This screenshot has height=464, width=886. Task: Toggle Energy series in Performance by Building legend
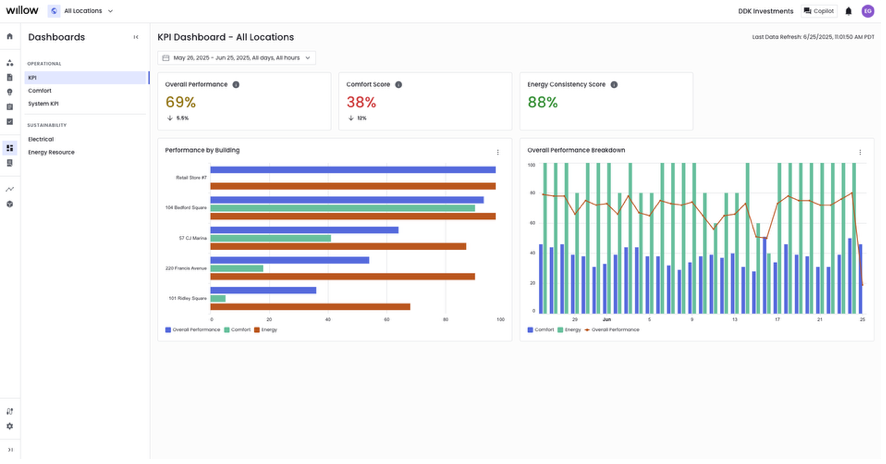(266, 330)
